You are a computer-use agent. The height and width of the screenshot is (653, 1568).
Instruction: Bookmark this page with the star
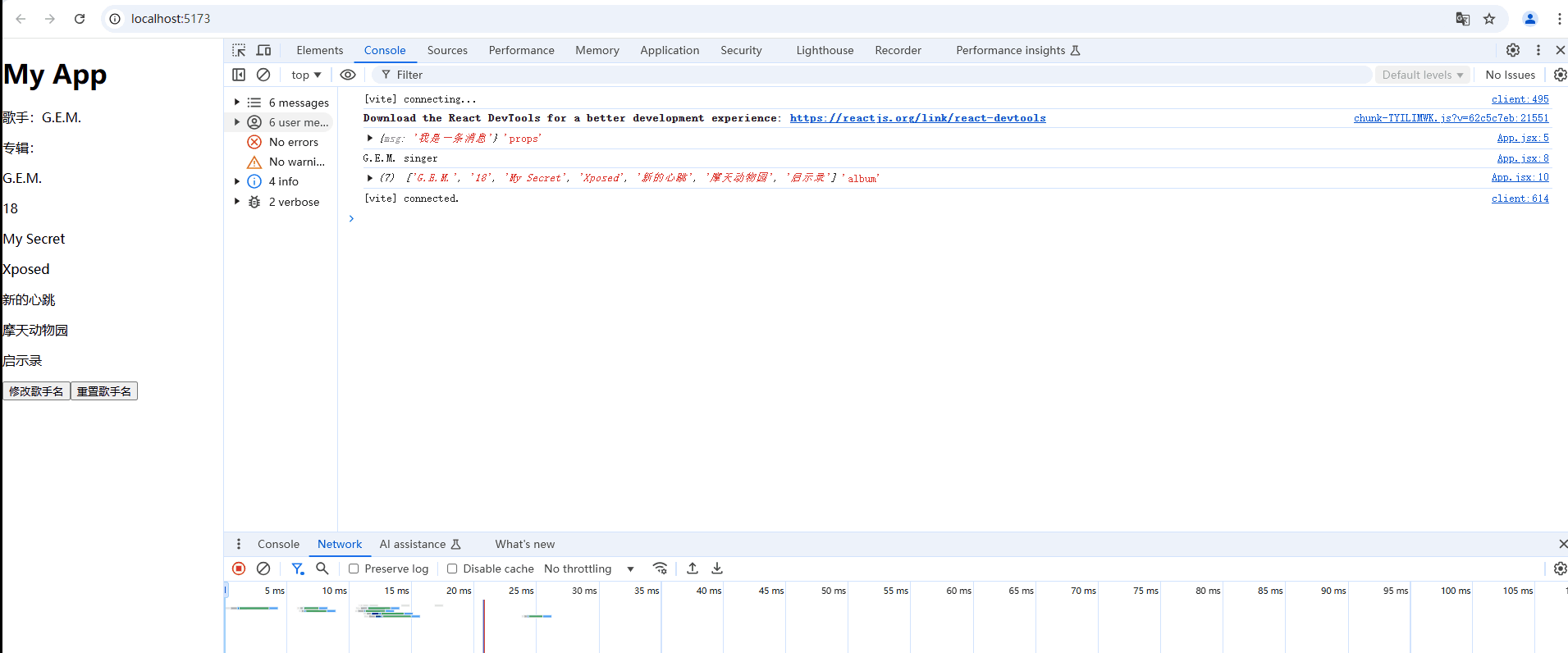(x=1489, y=19)
